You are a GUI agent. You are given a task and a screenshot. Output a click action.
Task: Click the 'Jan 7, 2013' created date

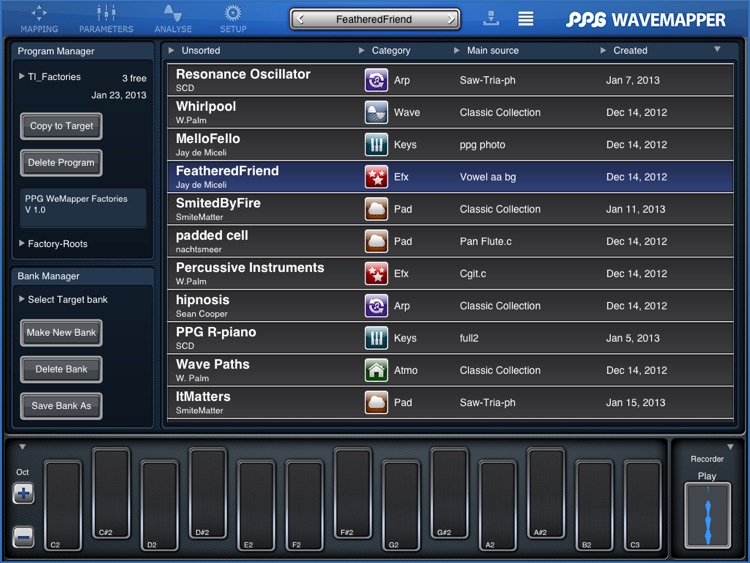632,80
